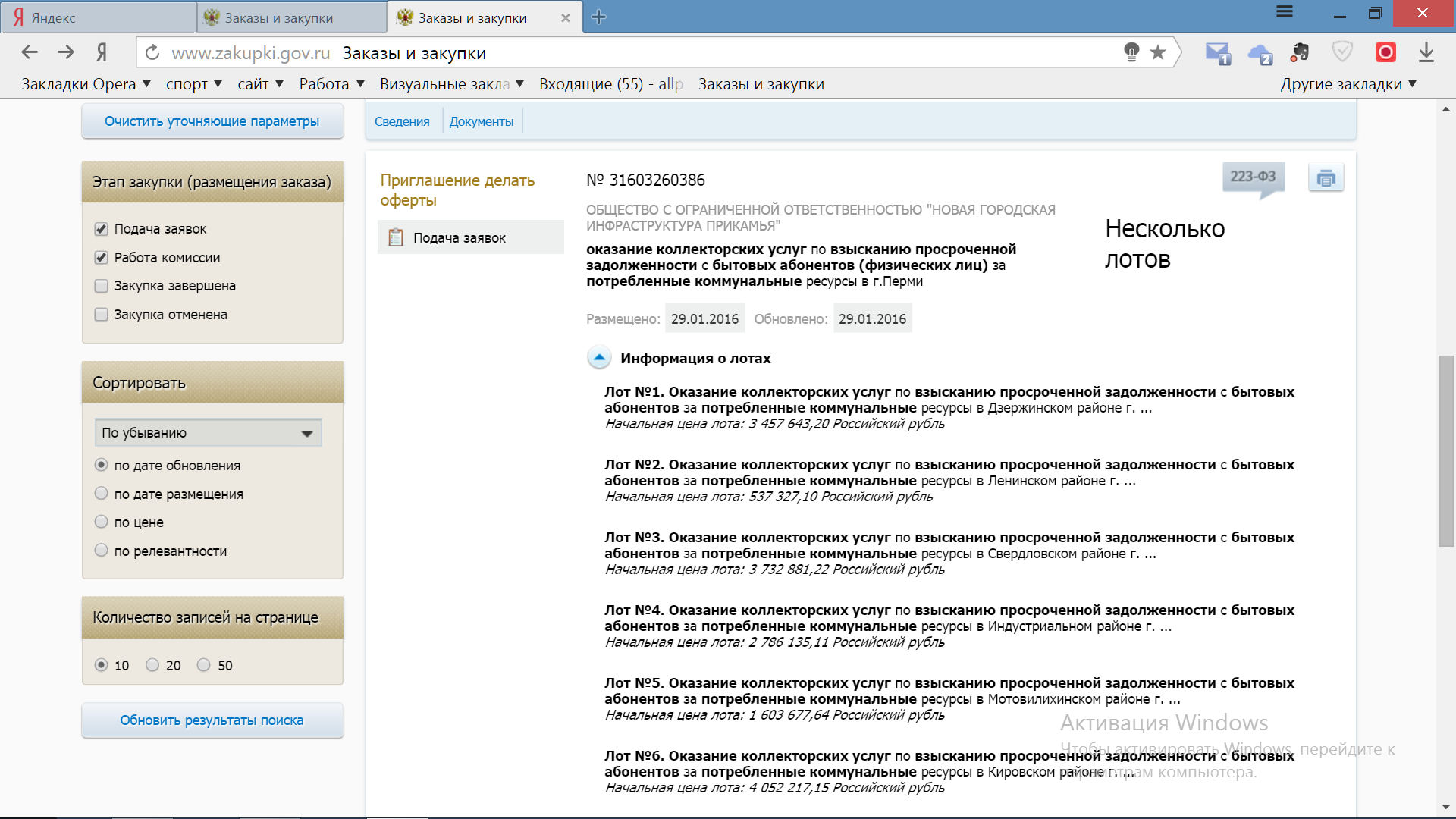Click the Обновлено date 29.01.2016
1456x819 pixels.
872,319
